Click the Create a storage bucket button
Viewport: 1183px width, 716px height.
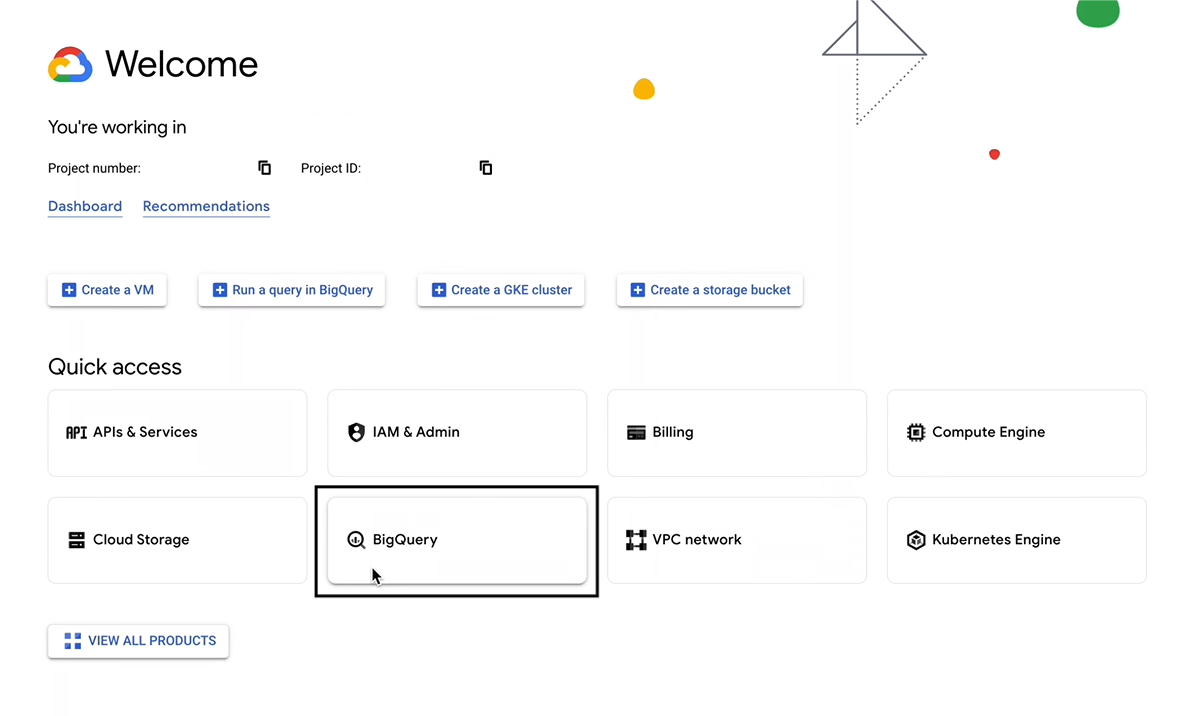(x=709, y=290)
